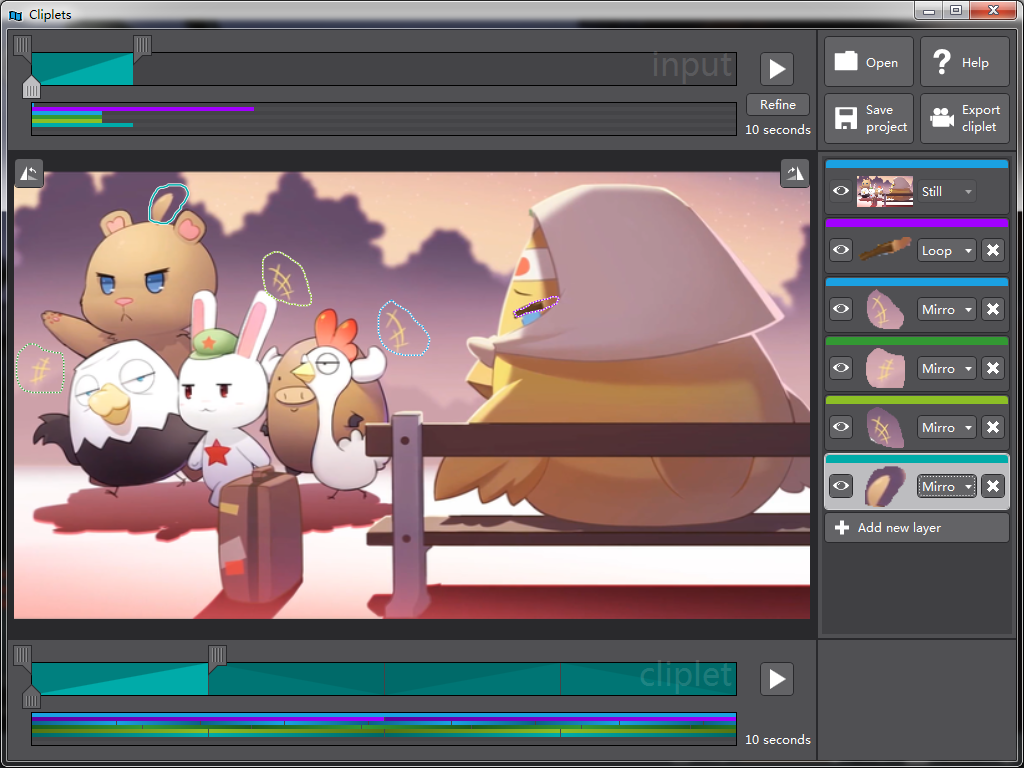The image size is (1024, 768).
Task: Hide the Still background layer
Action: pos(841,191)
